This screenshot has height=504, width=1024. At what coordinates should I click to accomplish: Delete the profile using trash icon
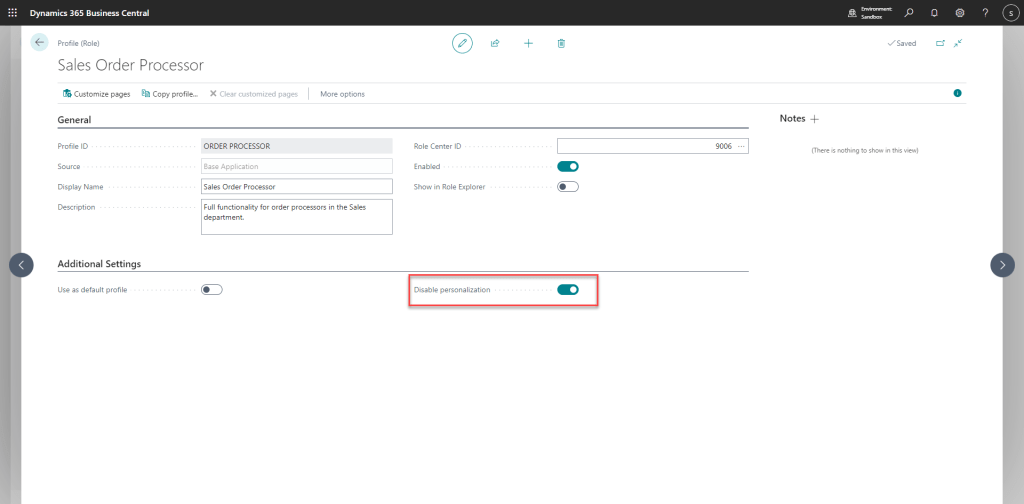[561, 43]
